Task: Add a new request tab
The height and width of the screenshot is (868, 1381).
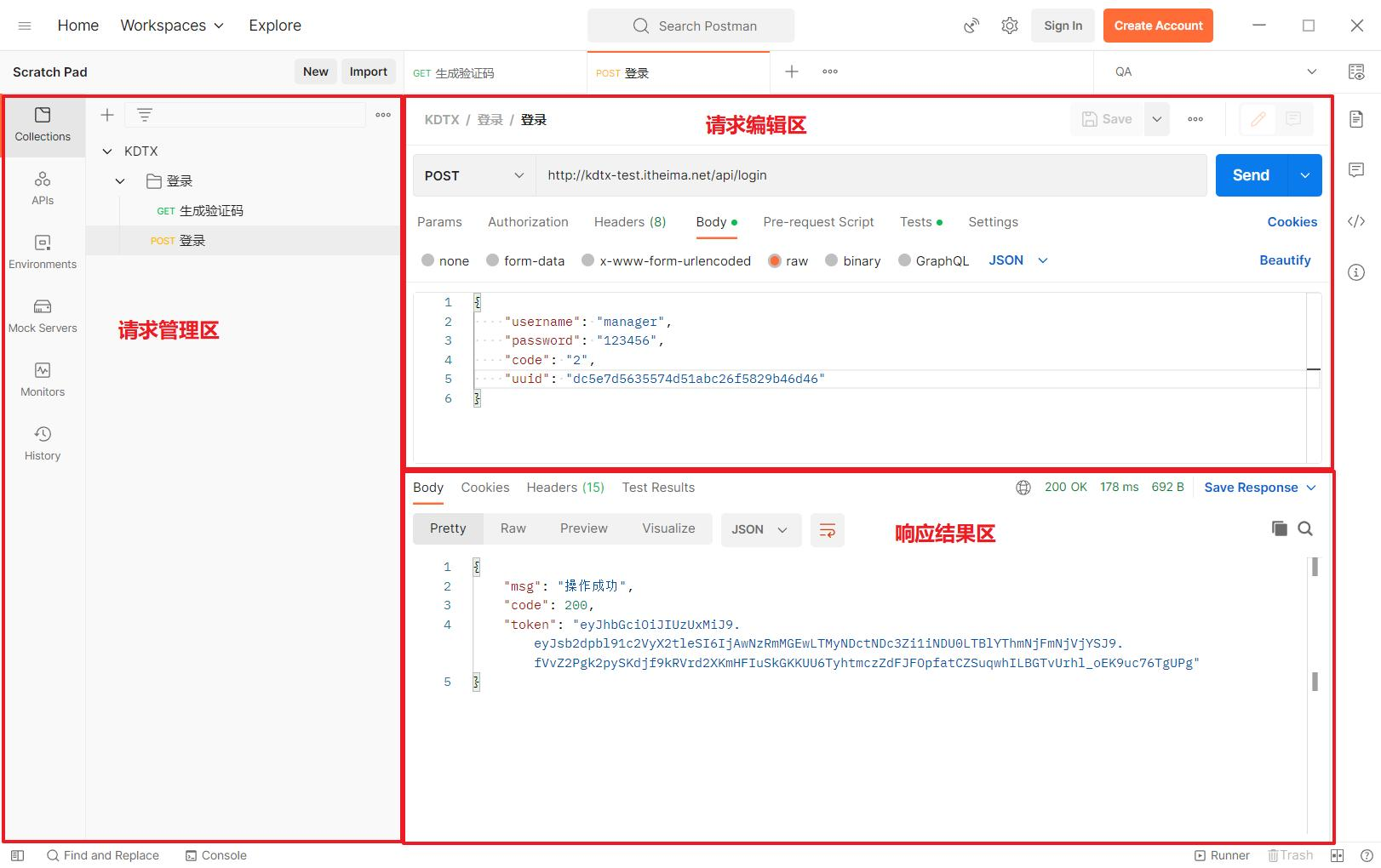Action: (792, 71)
